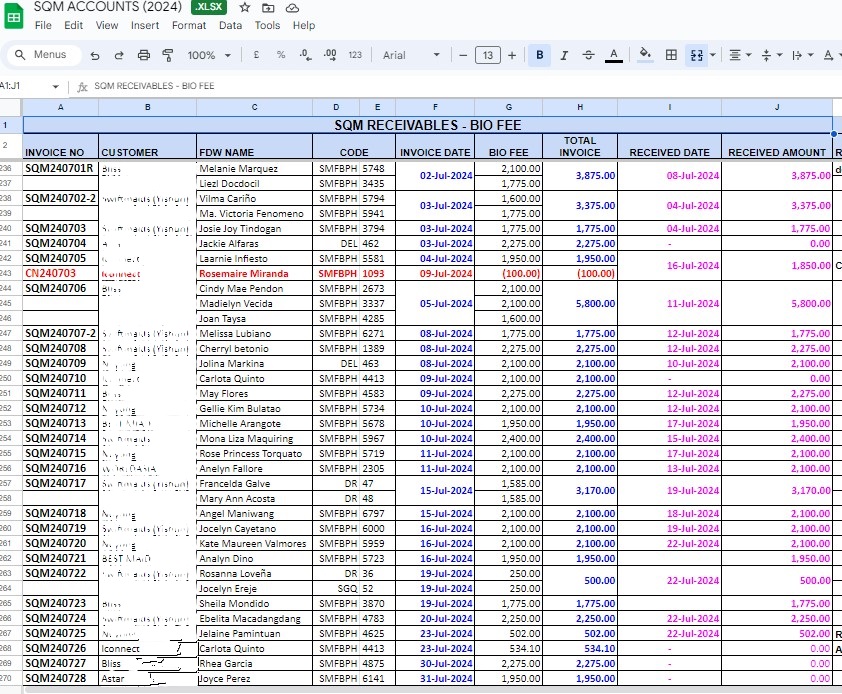Star this document with the star icon
Image resolution: width=842 pixels, height=694 pixels.
pos(245,7)
